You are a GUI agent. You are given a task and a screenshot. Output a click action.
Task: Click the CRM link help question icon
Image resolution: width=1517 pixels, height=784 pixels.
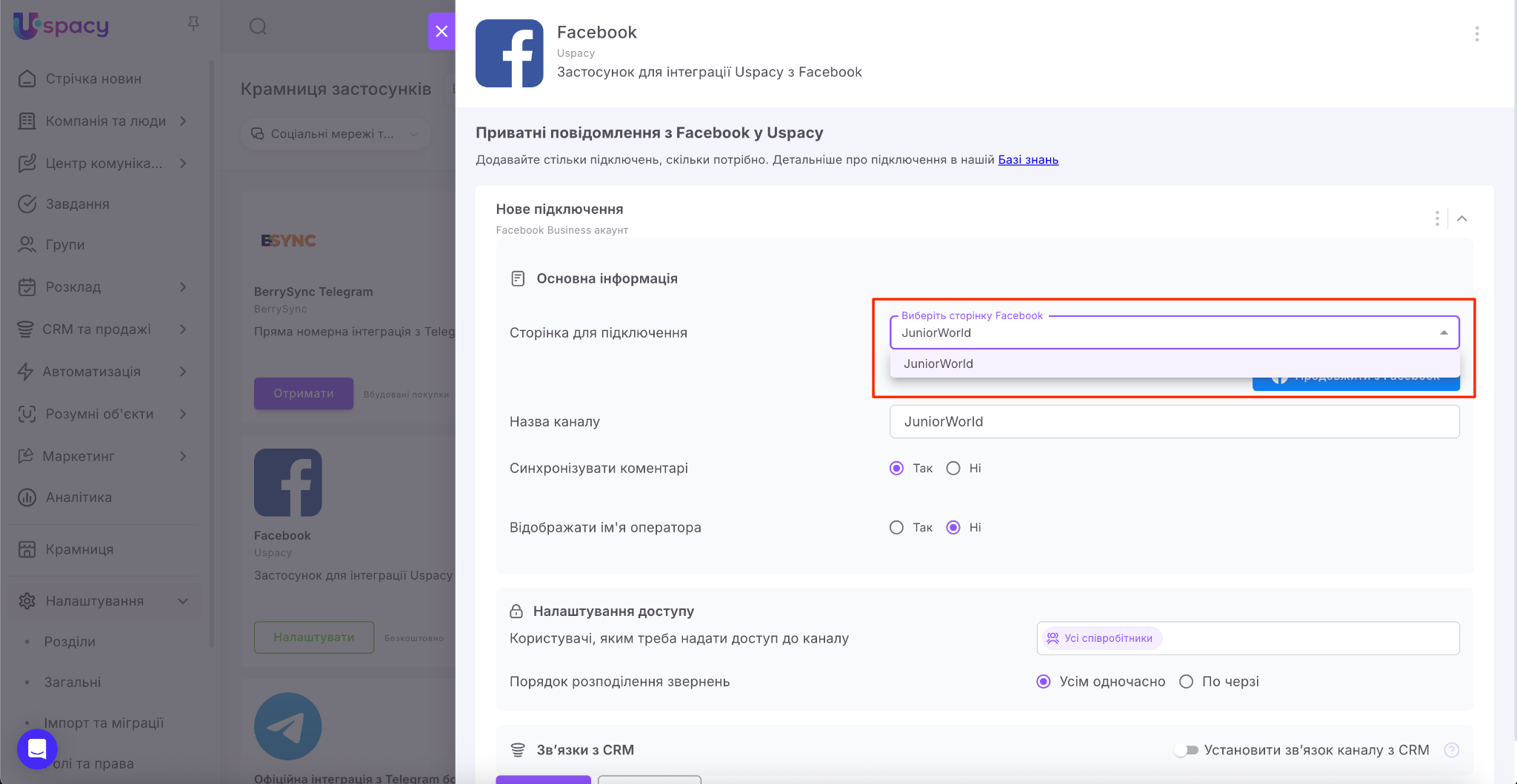click(x=1451, y=750)
